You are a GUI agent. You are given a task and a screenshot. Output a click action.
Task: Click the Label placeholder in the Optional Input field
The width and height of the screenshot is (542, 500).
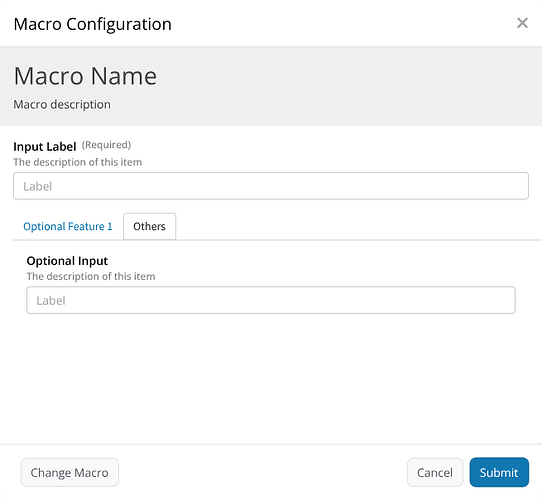click(51, 300)
